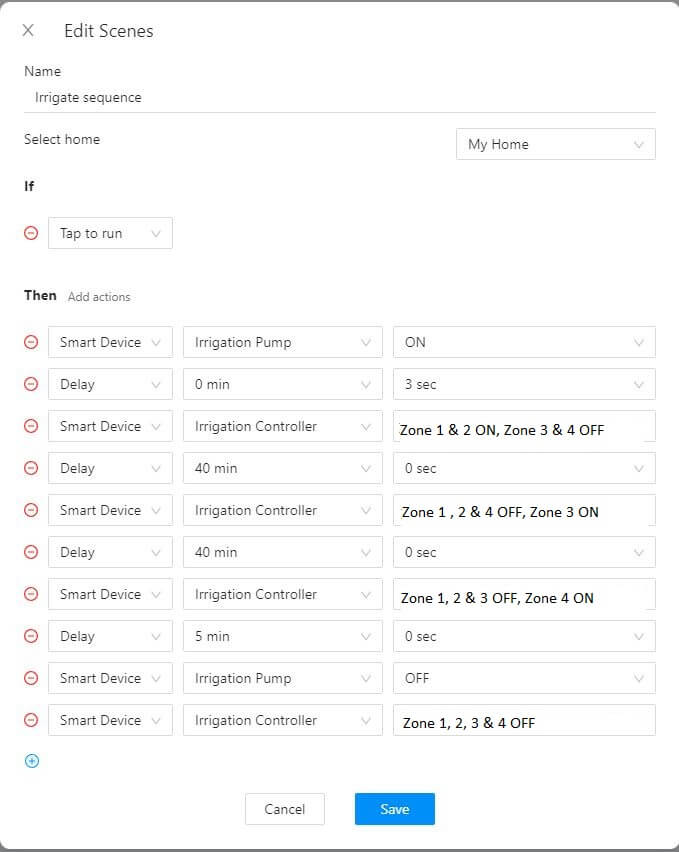Viewport: 679px width, 852px height.
Task: Open the 5 min delay dropdown
Action: [282, 636]
